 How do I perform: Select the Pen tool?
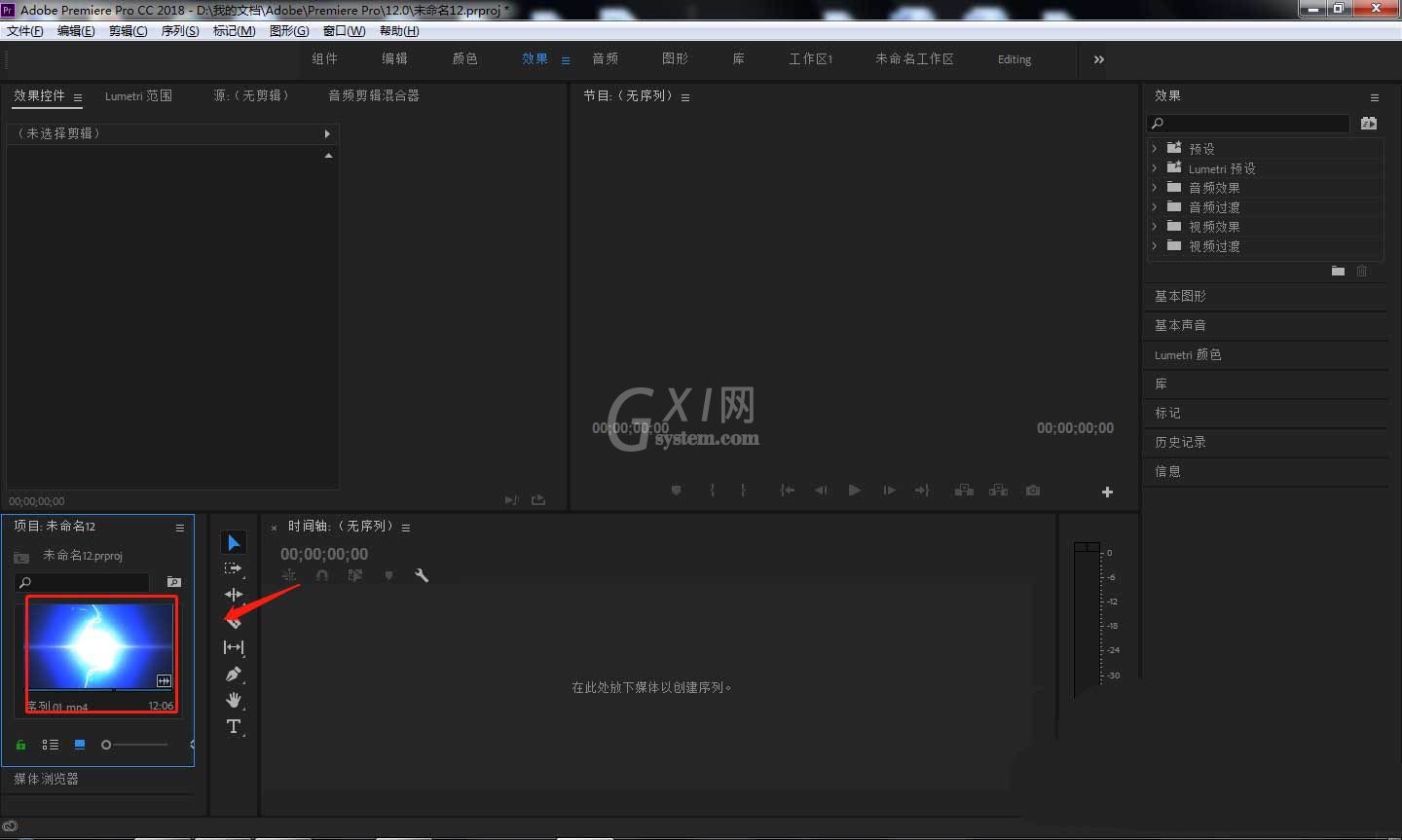click(x=234, y=674)
